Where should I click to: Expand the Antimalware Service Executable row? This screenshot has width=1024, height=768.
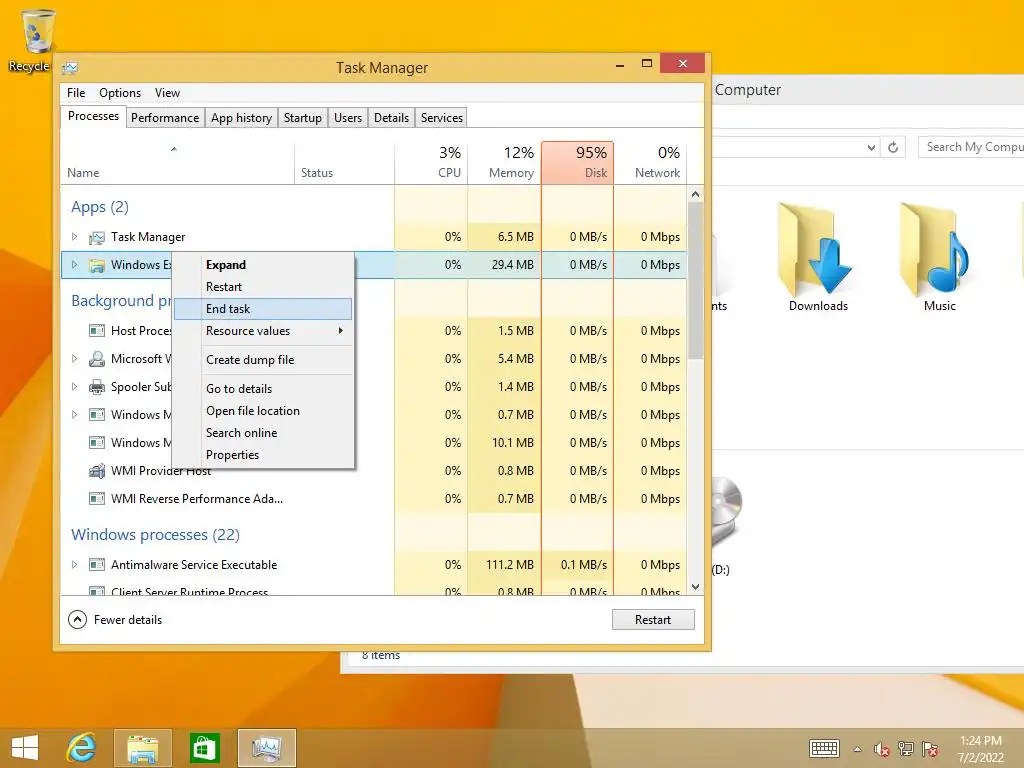tap(74, 564)
